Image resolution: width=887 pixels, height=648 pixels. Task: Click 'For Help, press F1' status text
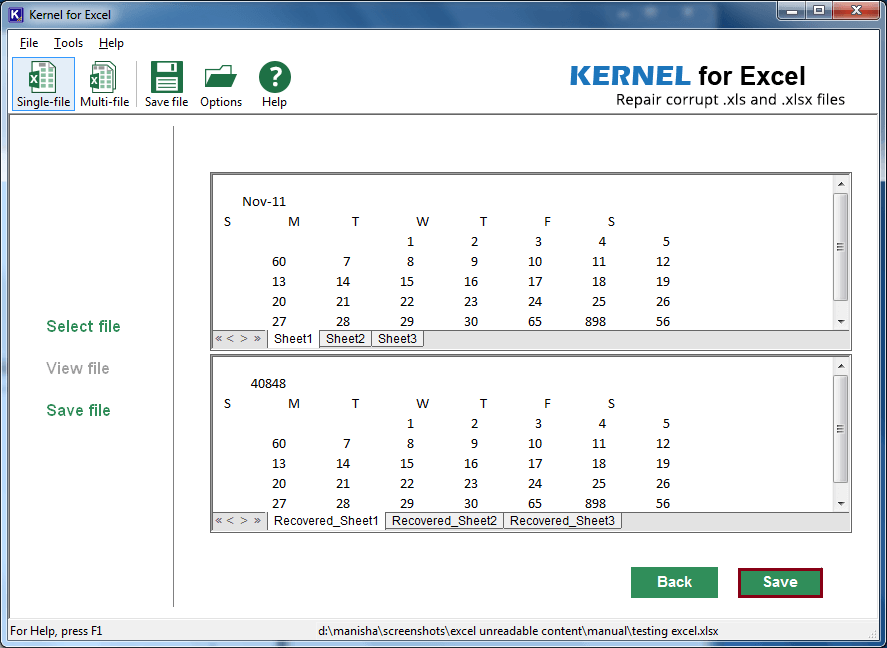click(57, 630)
